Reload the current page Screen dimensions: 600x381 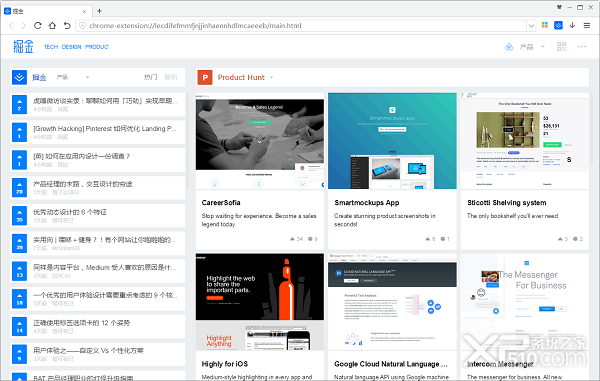(38, 26)
